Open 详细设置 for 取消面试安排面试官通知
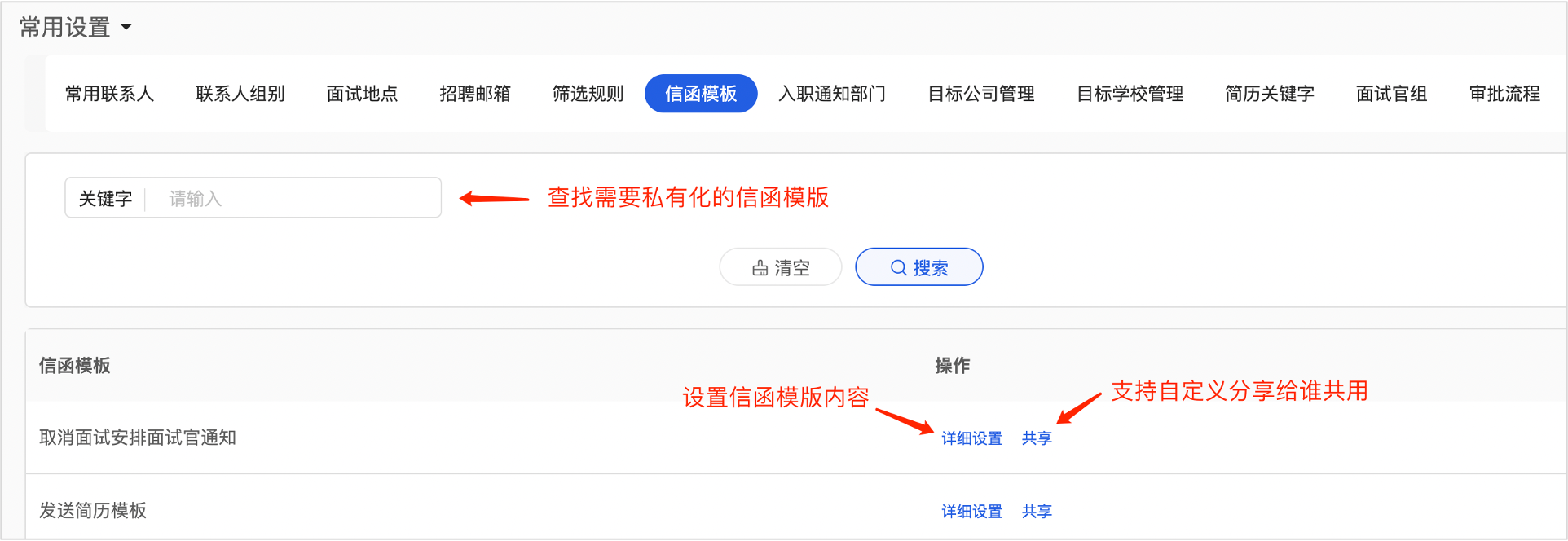1568x541 pixels. click(x=972, y=438)
